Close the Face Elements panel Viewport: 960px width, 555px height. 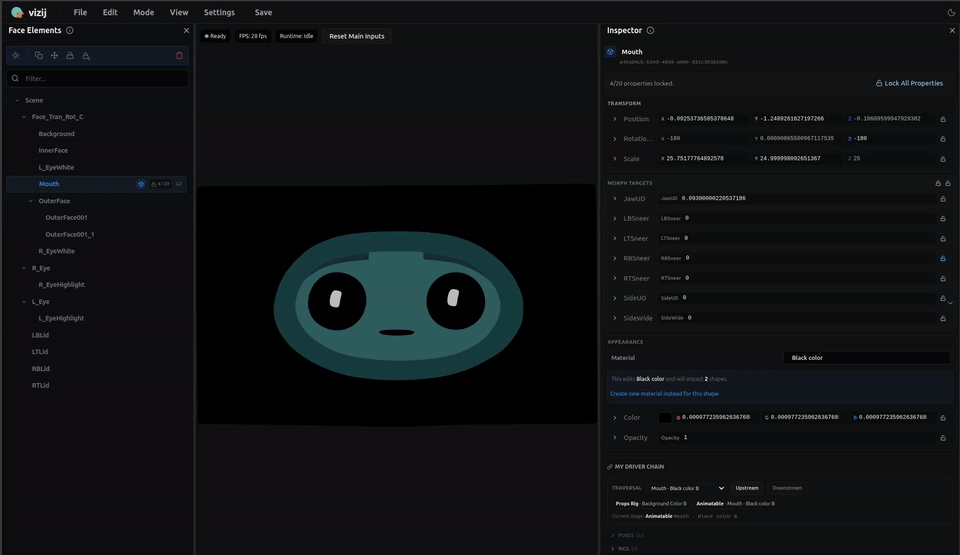click(187, 31)
